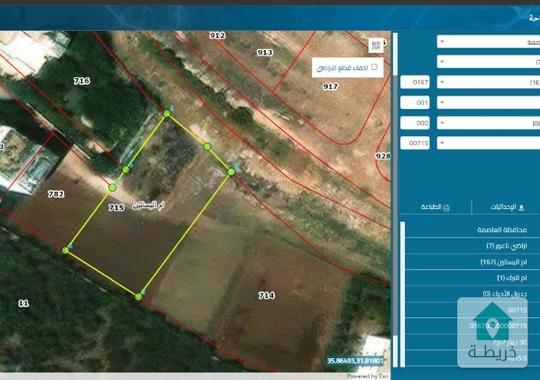Click parcel label 715 on the map
This screenshot has width=540, height=380.
pos(116,207)
